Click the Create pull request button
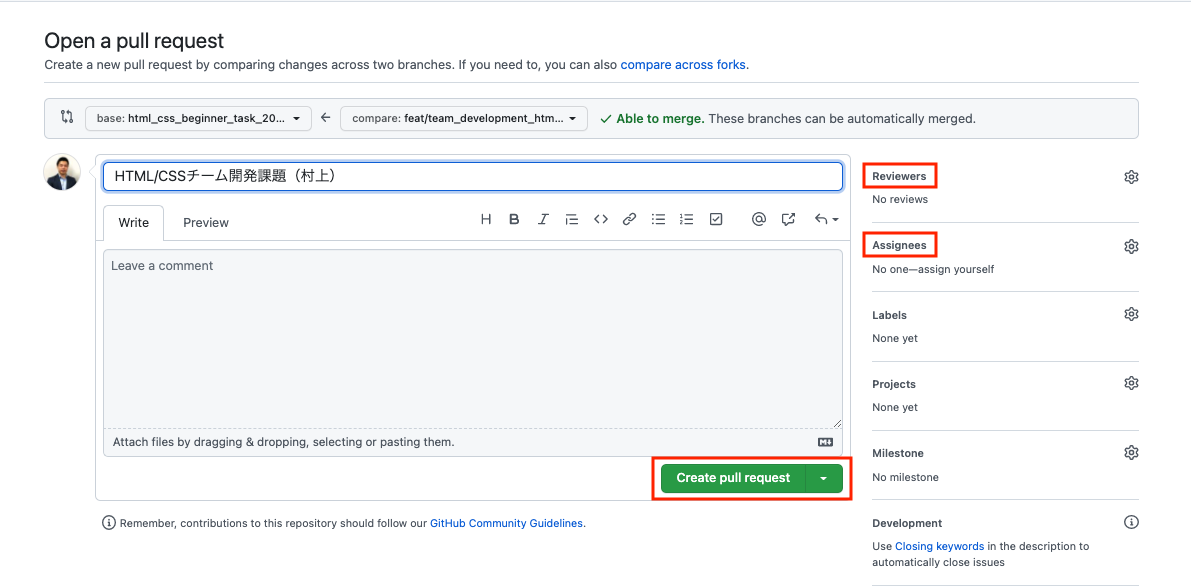The height and width of the screenshot is (586, 1191). click(x=733, y=478)
